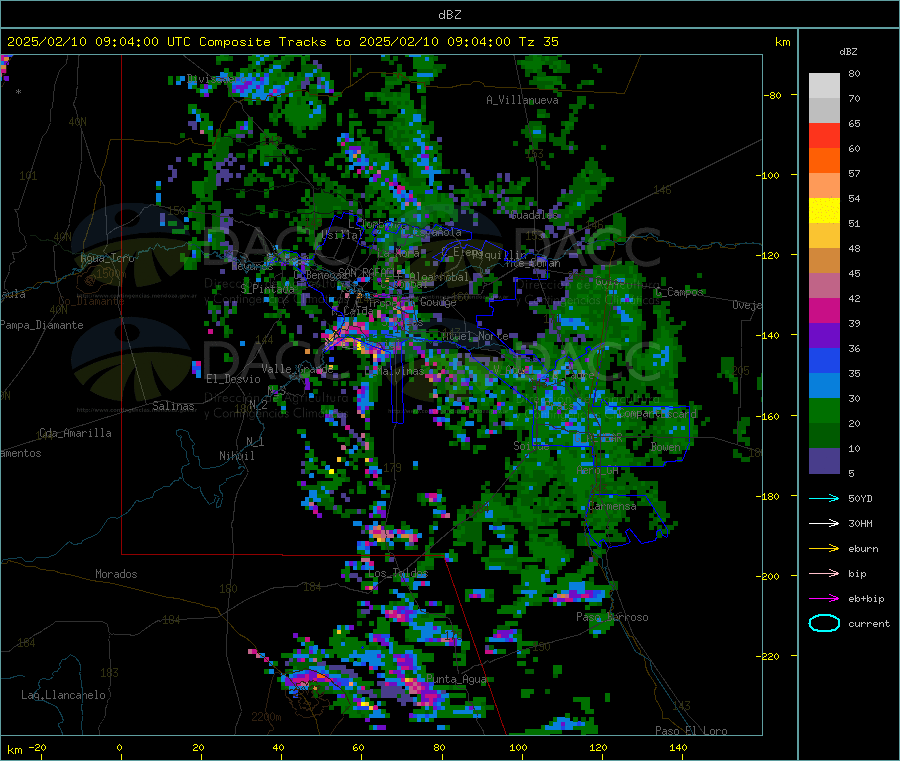Viewport: 900px width, 761px height.
Task: Select the brown 48 dBZ swatch
Action: click(824, 261)
